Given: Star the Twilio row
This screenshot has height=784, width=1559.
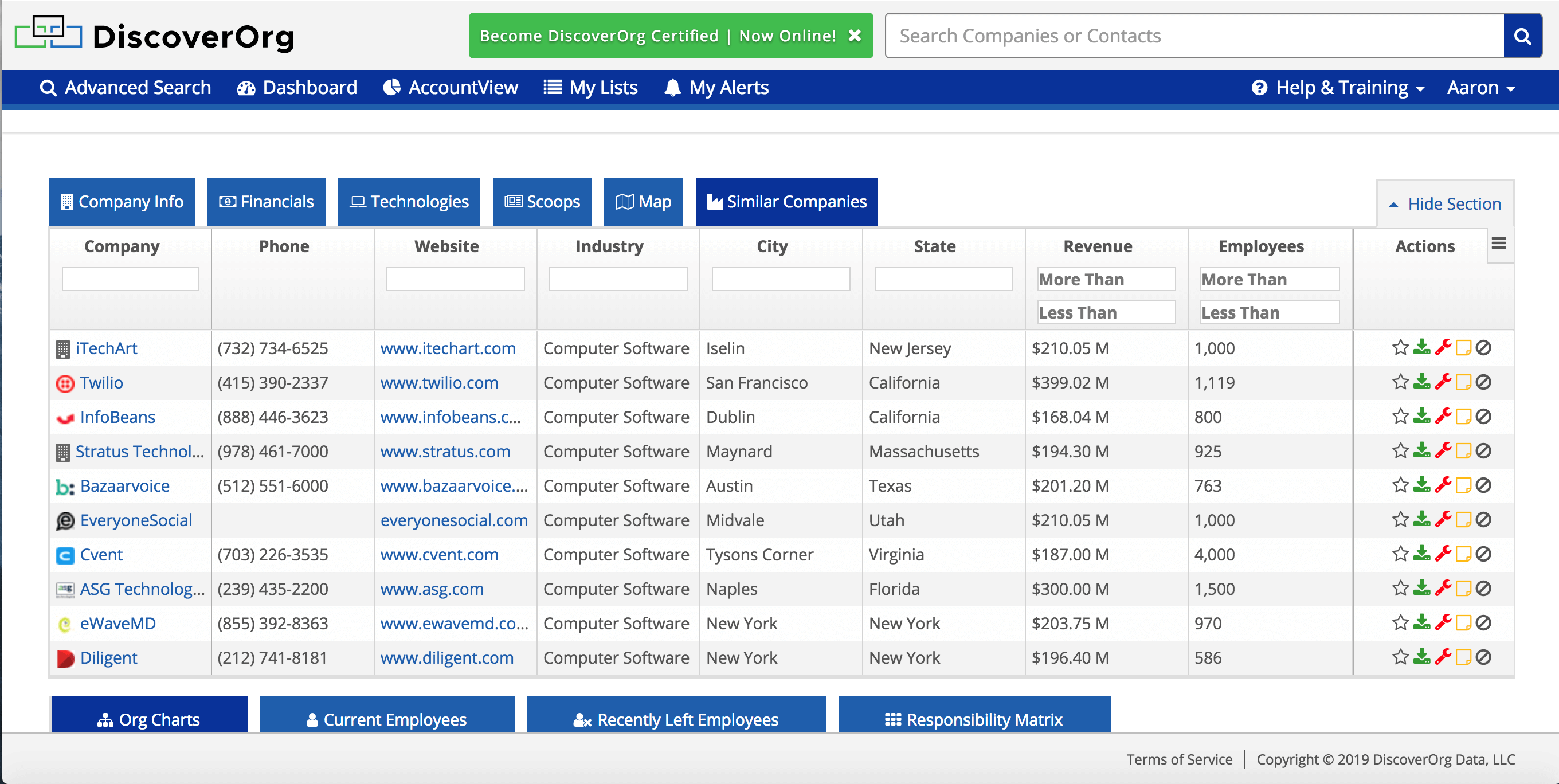Looking at the screenshot, I should 1400,382.
